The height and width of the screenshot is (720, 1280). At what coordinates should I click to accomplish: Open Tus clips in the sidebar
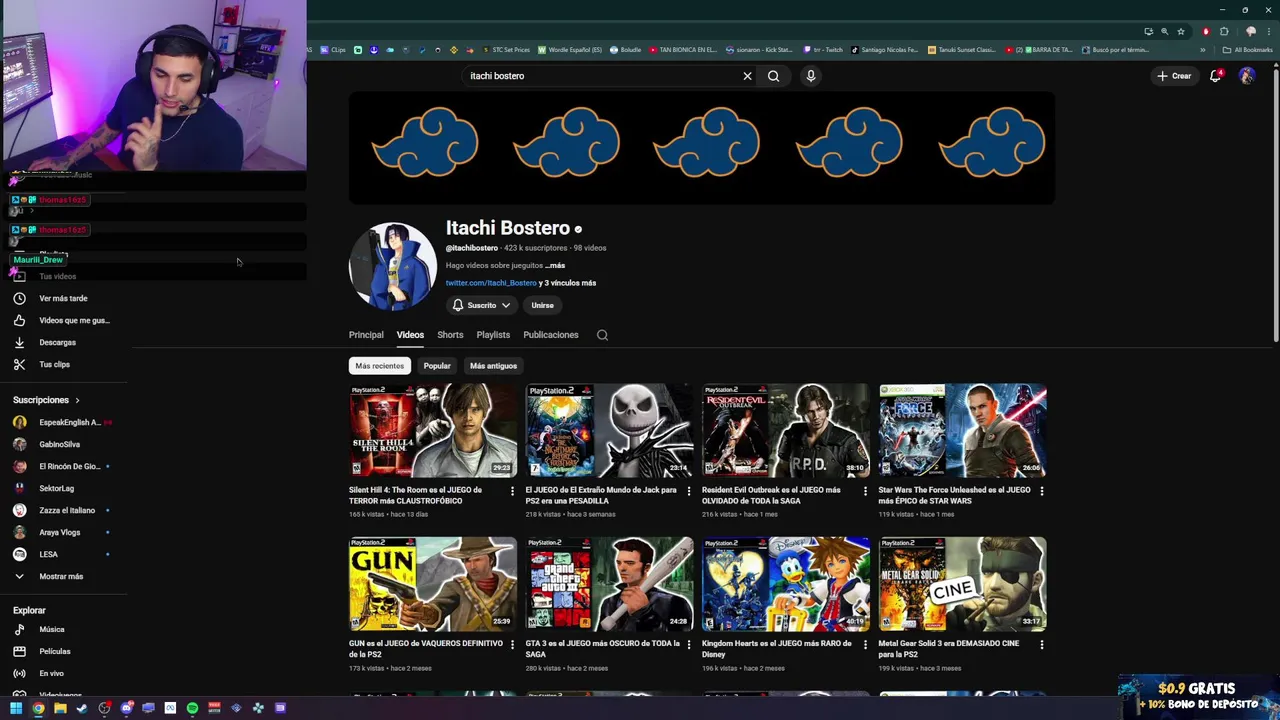tap(42, 364)
